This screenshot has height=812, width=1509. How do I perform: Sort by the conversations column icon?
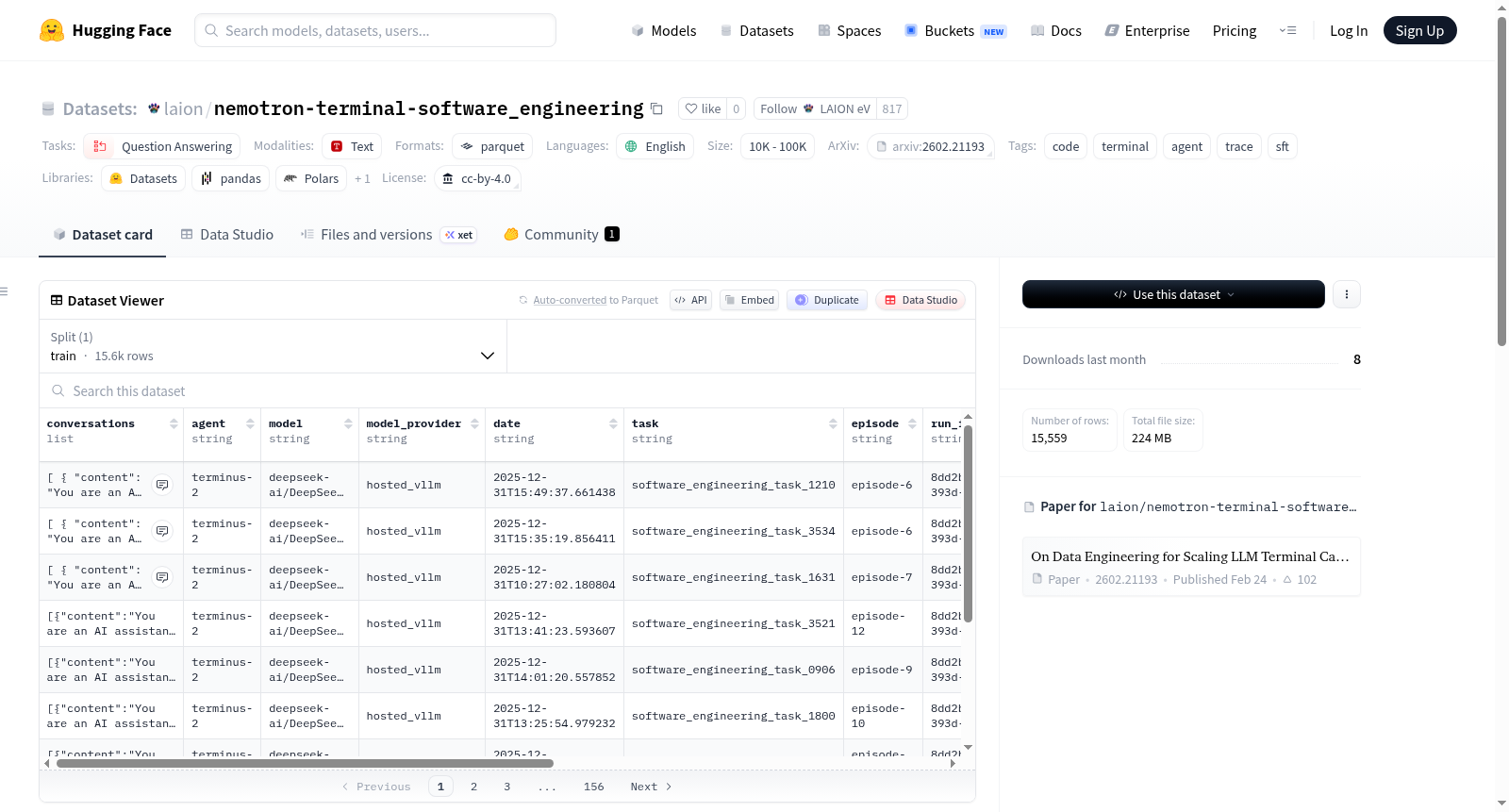point(174,423)
